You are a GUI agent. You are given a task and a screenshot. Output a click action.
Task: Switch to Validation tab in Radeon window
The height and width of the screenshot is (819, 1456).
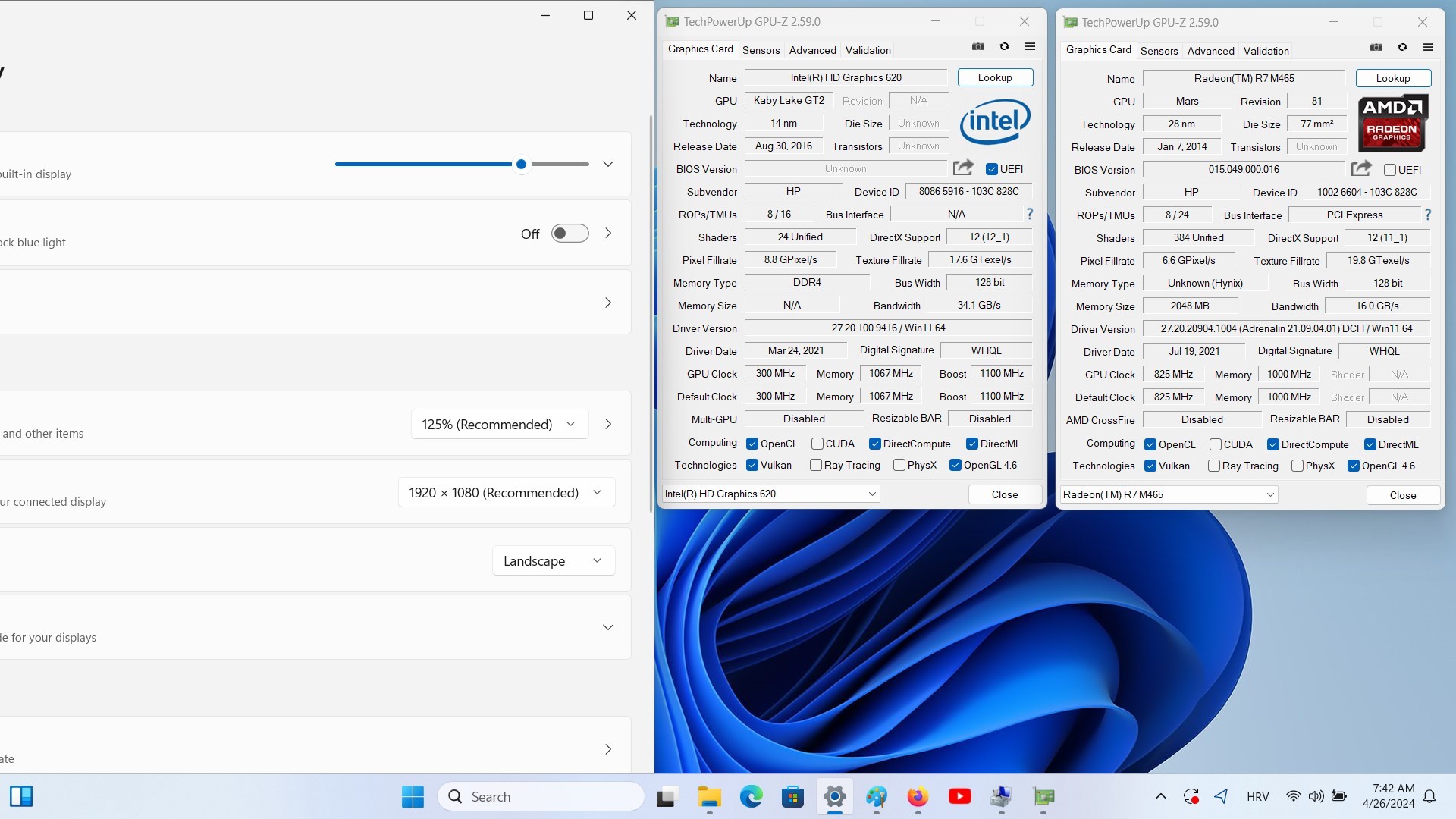tap(1266, 51)
